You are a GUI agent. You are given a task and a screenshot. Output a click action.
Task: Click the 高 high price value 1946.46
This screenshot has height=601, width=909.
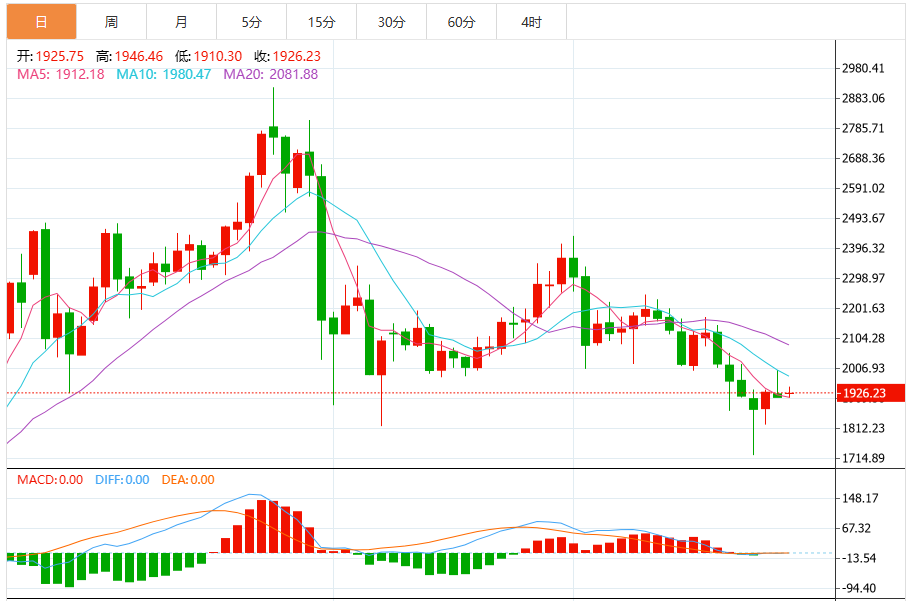pos(139,56)
